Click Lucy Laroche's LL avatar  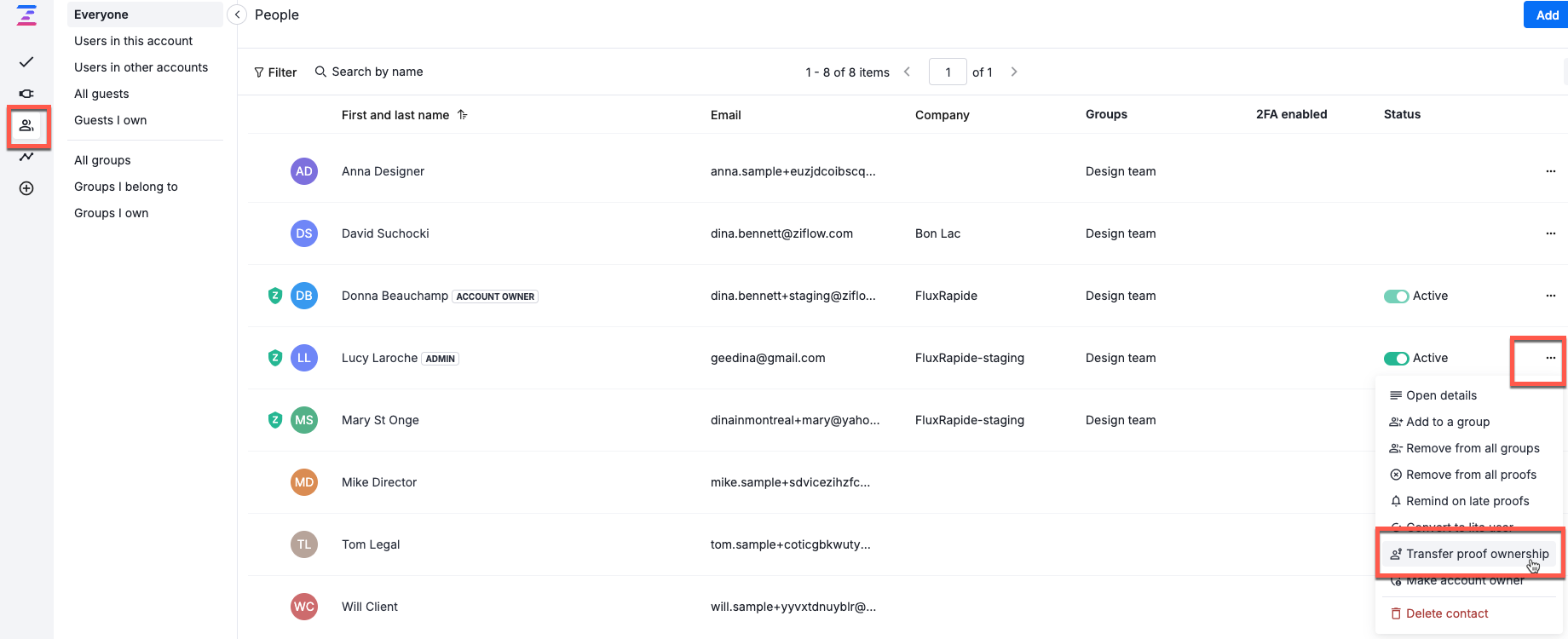click(x=304, y=358)
